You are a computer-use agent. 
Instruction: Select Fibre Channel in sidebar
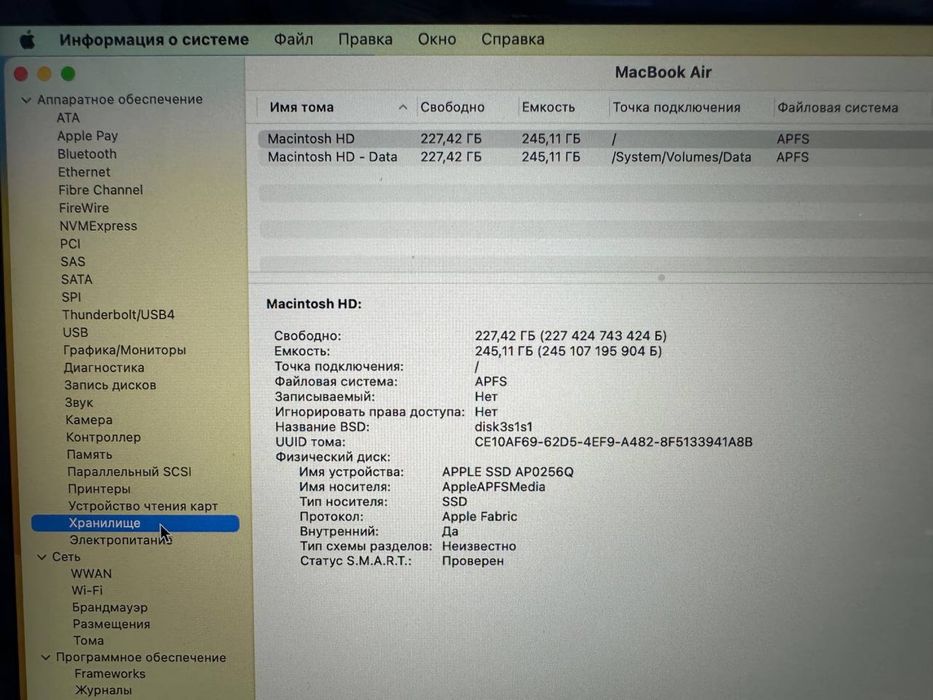101,190
